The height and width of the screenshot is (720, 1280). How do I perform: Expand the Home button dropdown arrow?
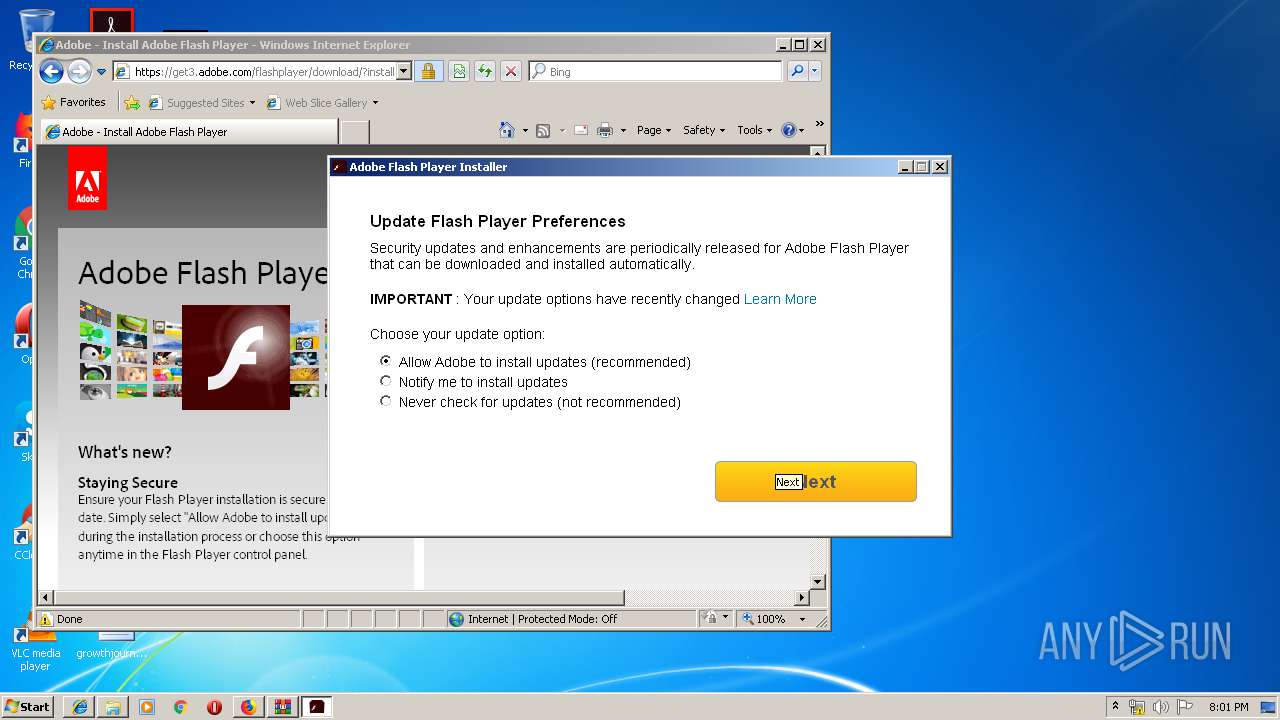(525, 130)
